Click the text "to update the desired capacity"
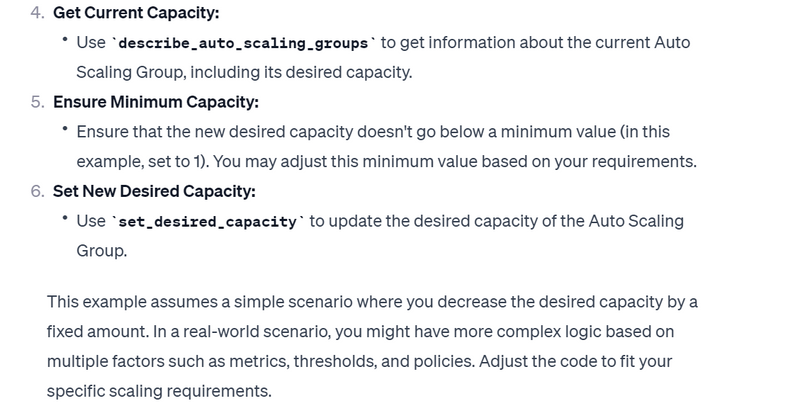The height and width of the screenshot is (408, 800). click(x=416, y=221)
